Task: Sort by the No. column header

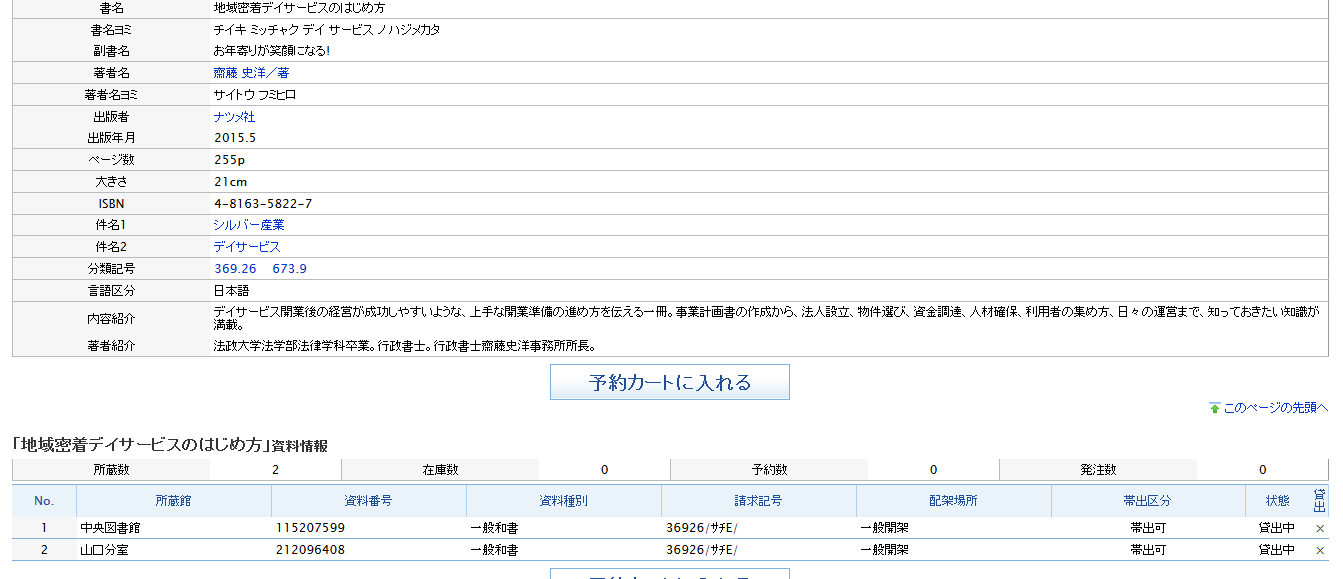Action: point(44,501)
